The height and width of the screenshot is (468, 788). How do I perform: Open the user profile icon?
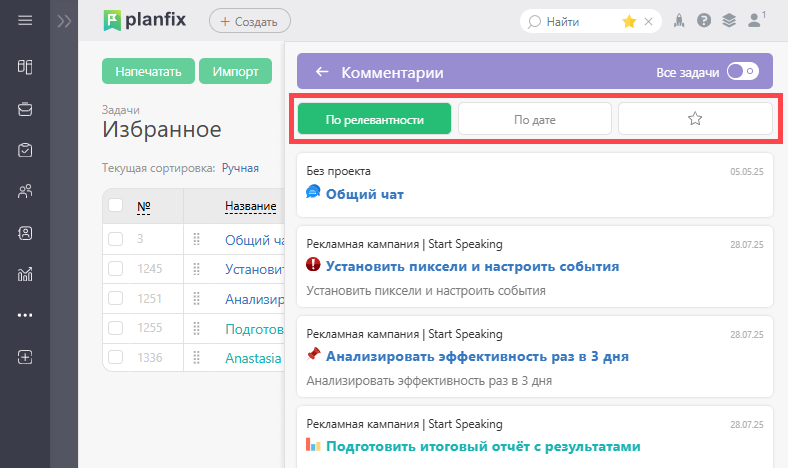(754, 21)
